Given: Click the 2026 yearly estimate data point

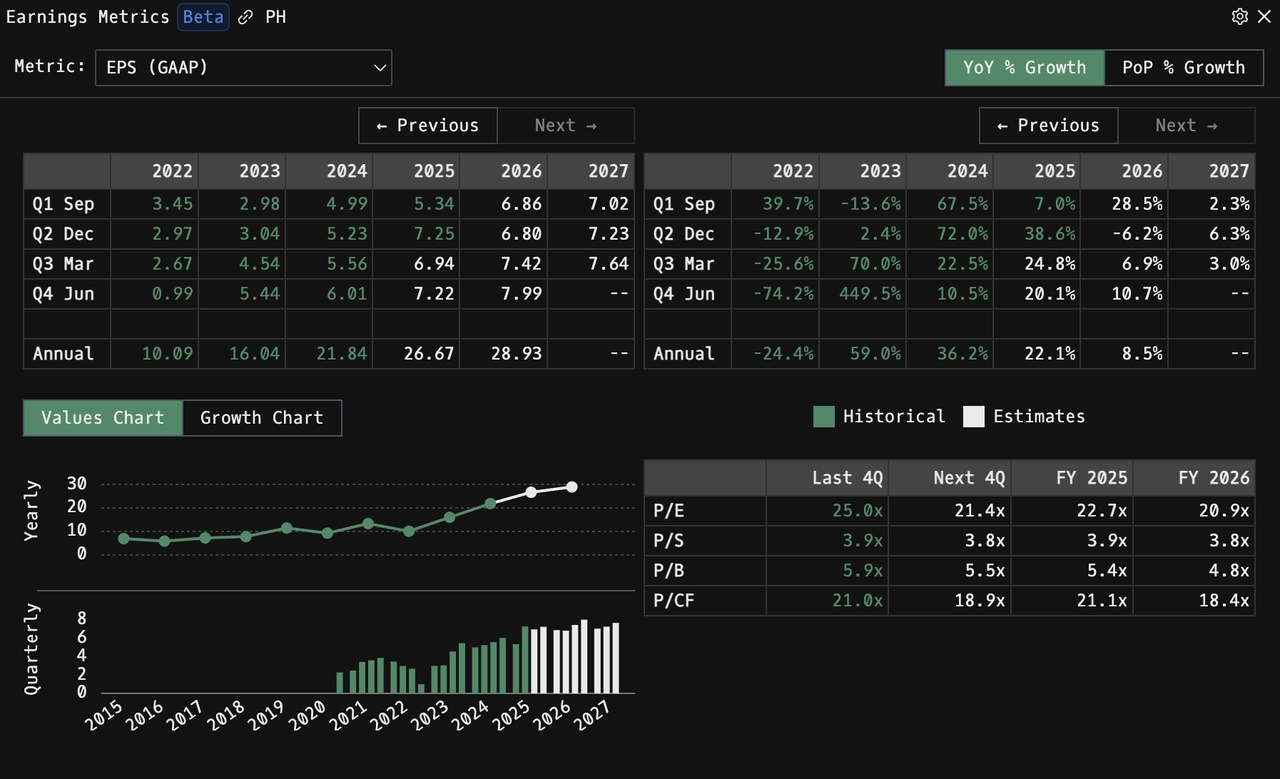Looking at the screenshot, I should pyautogui.click(x=571, y=487).
